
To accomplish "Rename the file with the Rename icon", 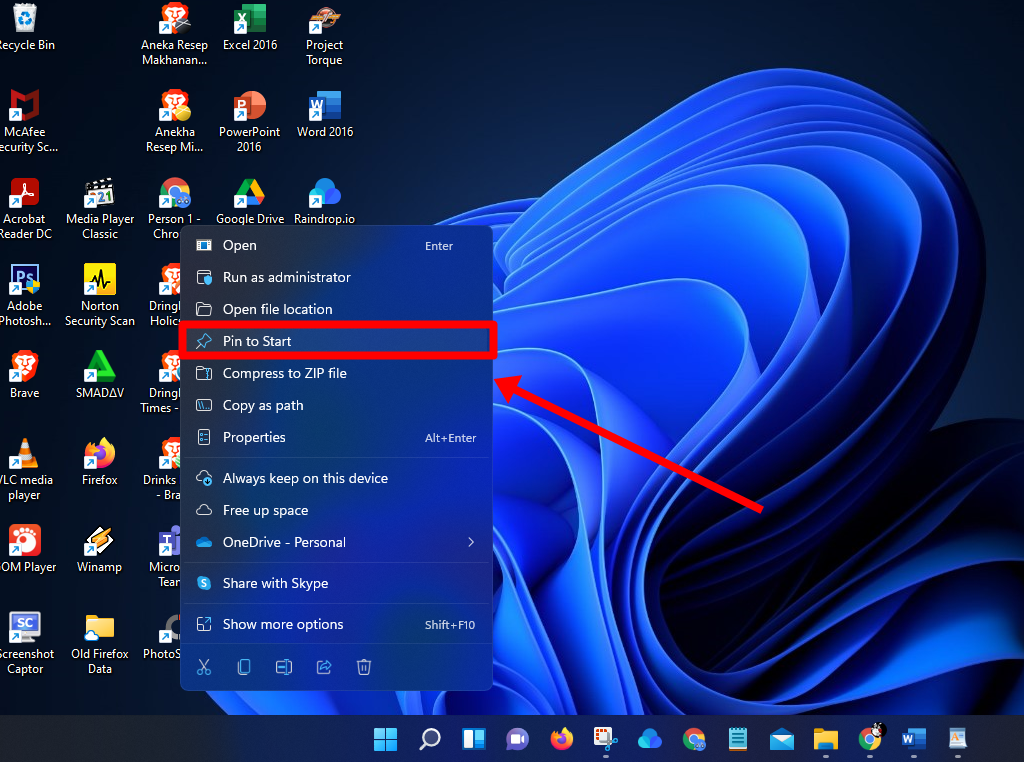I will [283, 666].
